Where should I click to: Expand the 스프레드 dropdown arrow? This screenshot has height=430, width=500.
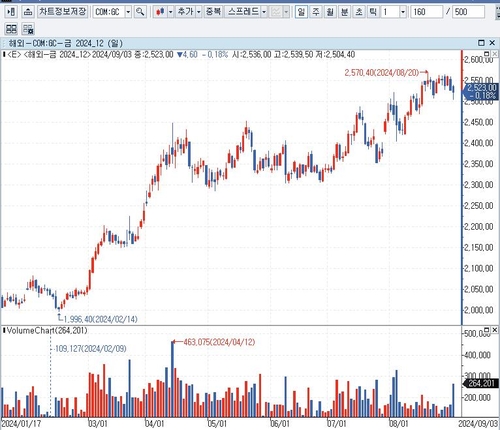(x=264, y=12)
